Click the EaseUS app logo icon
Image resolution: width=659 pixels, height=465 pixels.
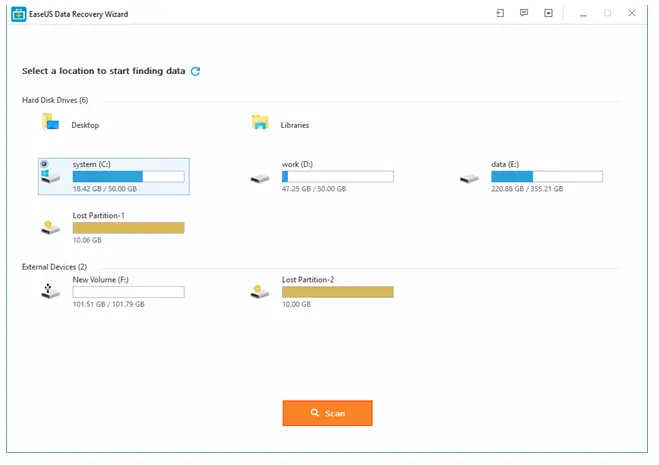coord(18,14)
